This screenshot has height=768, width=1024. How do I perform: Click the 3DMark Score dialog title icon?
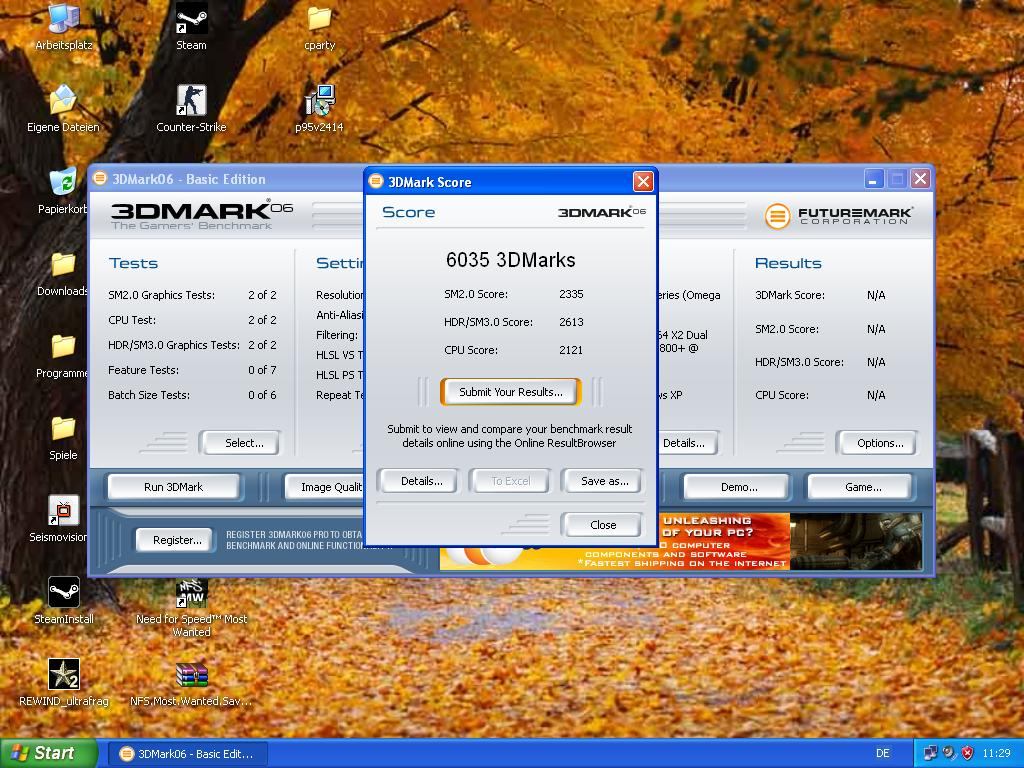coord(376,182)
